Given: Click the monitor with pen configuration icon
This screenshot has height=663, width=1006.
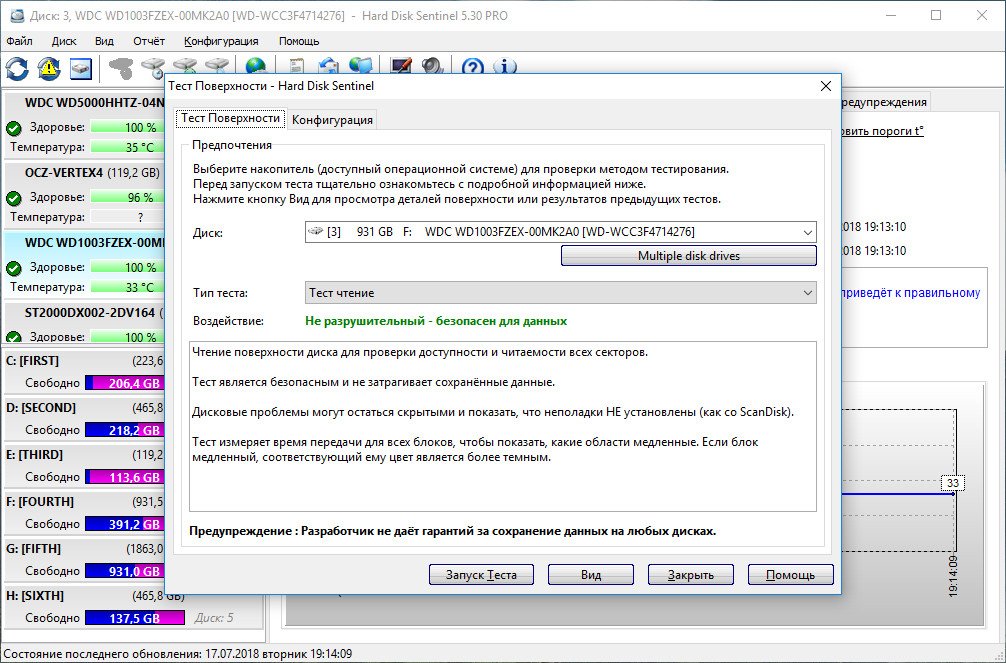Looking at the screenshot, I should coord(401,67).
